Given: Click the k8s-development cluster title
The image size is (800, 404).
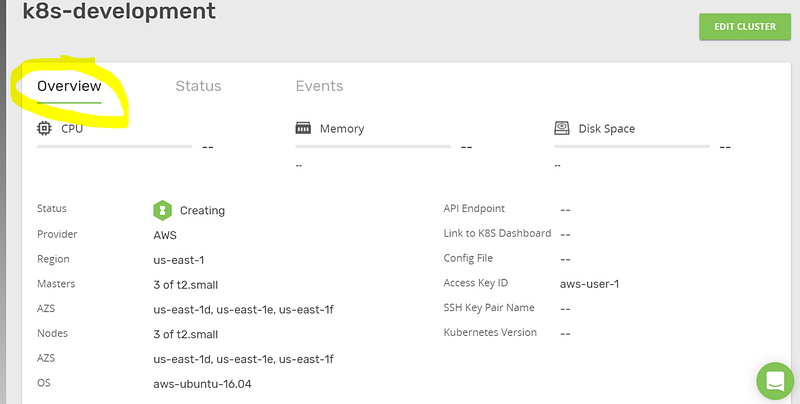Looking at the screenshot, I should [119, 12].
